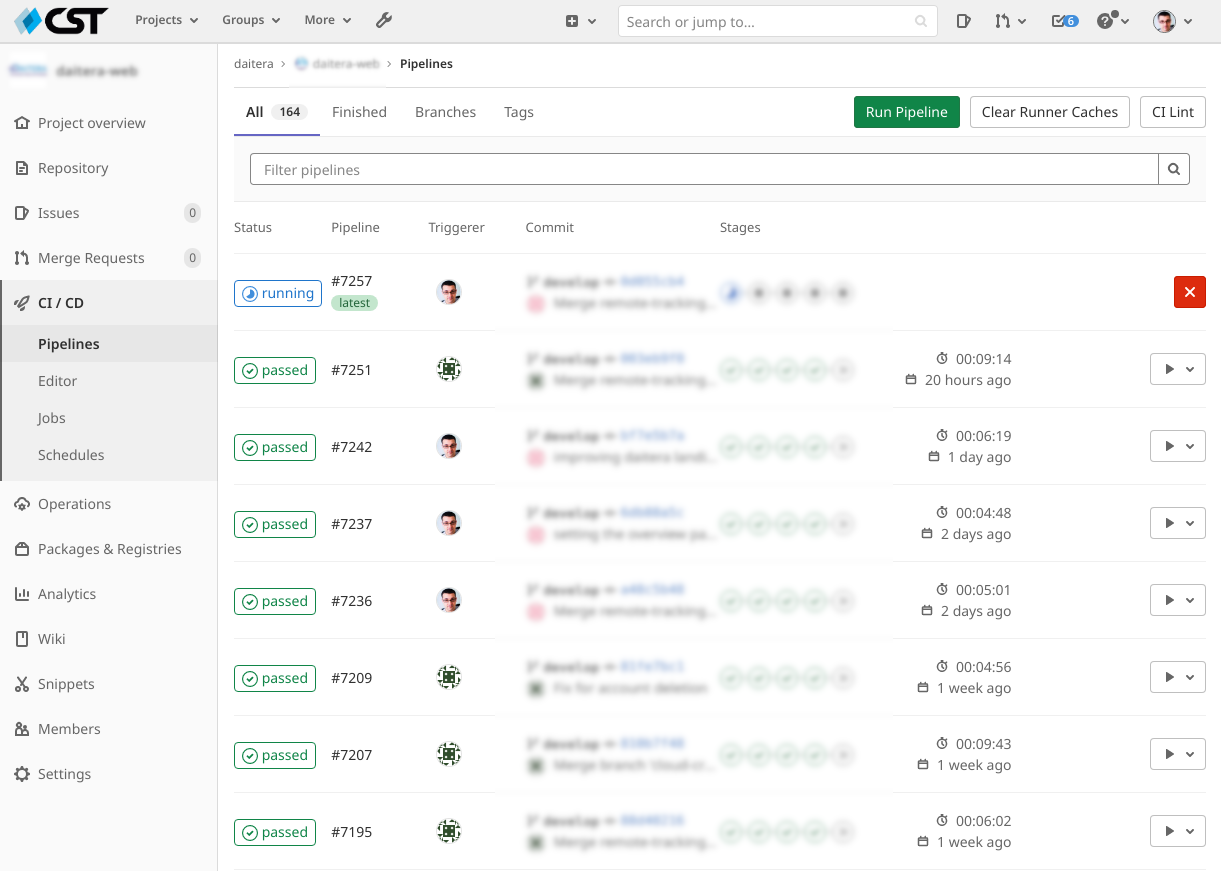Click daitera breadcrumb link
Viewport: 1221px width, 871px height.
253,63
